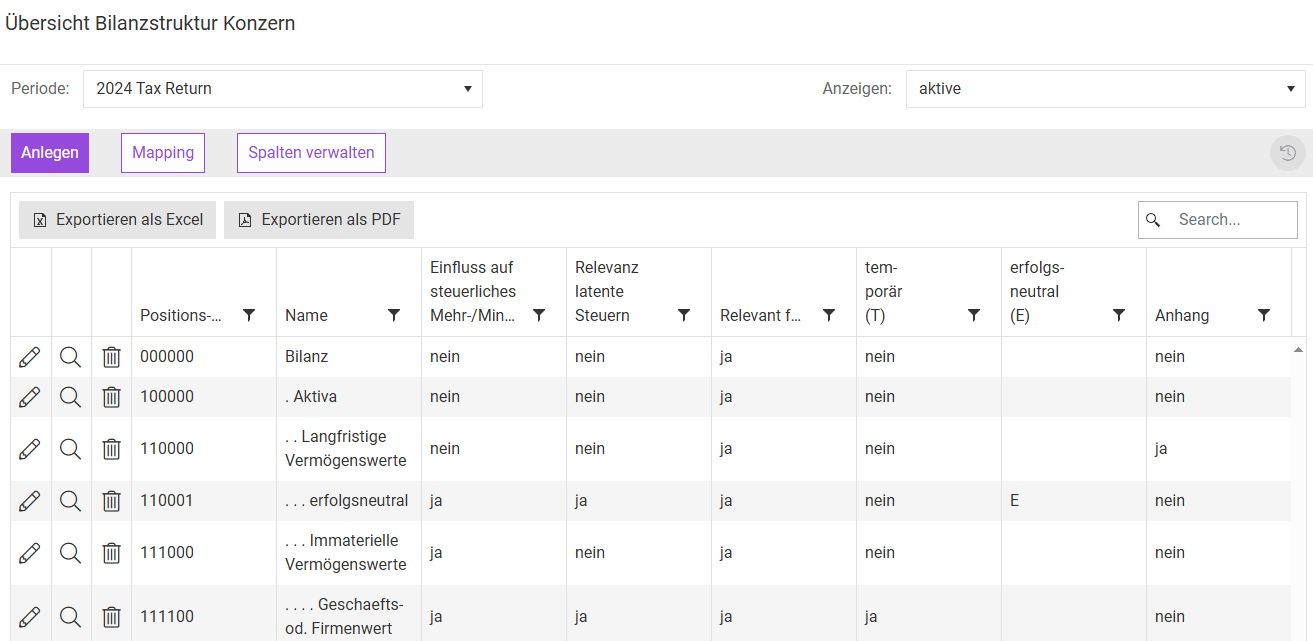The height and width of the screenshot is (641, 1313).
Task: Select the 'Bilanz' name cell
Action: tap(349, 357)
